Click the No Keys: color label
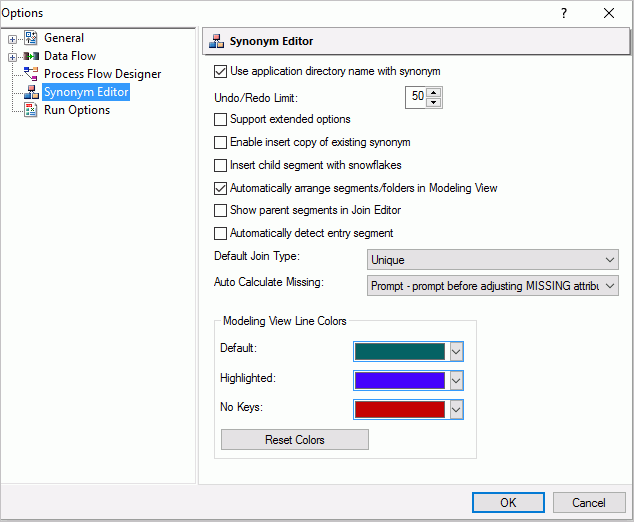The height and width of the screenshot is (522, 634). [x=241, y=407]
